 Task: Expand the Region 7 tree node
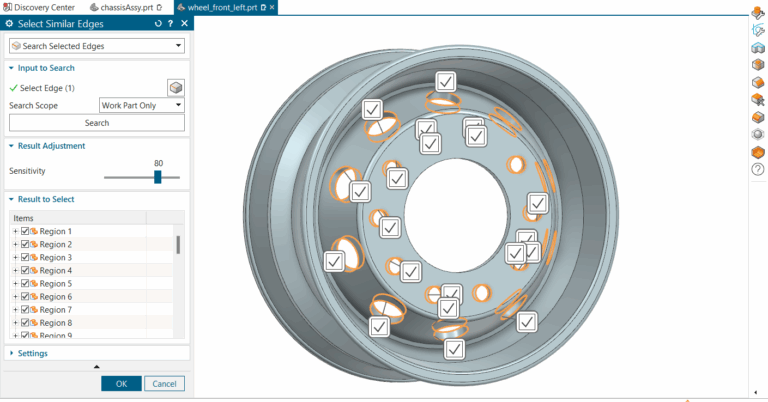[x=15, y=309]
